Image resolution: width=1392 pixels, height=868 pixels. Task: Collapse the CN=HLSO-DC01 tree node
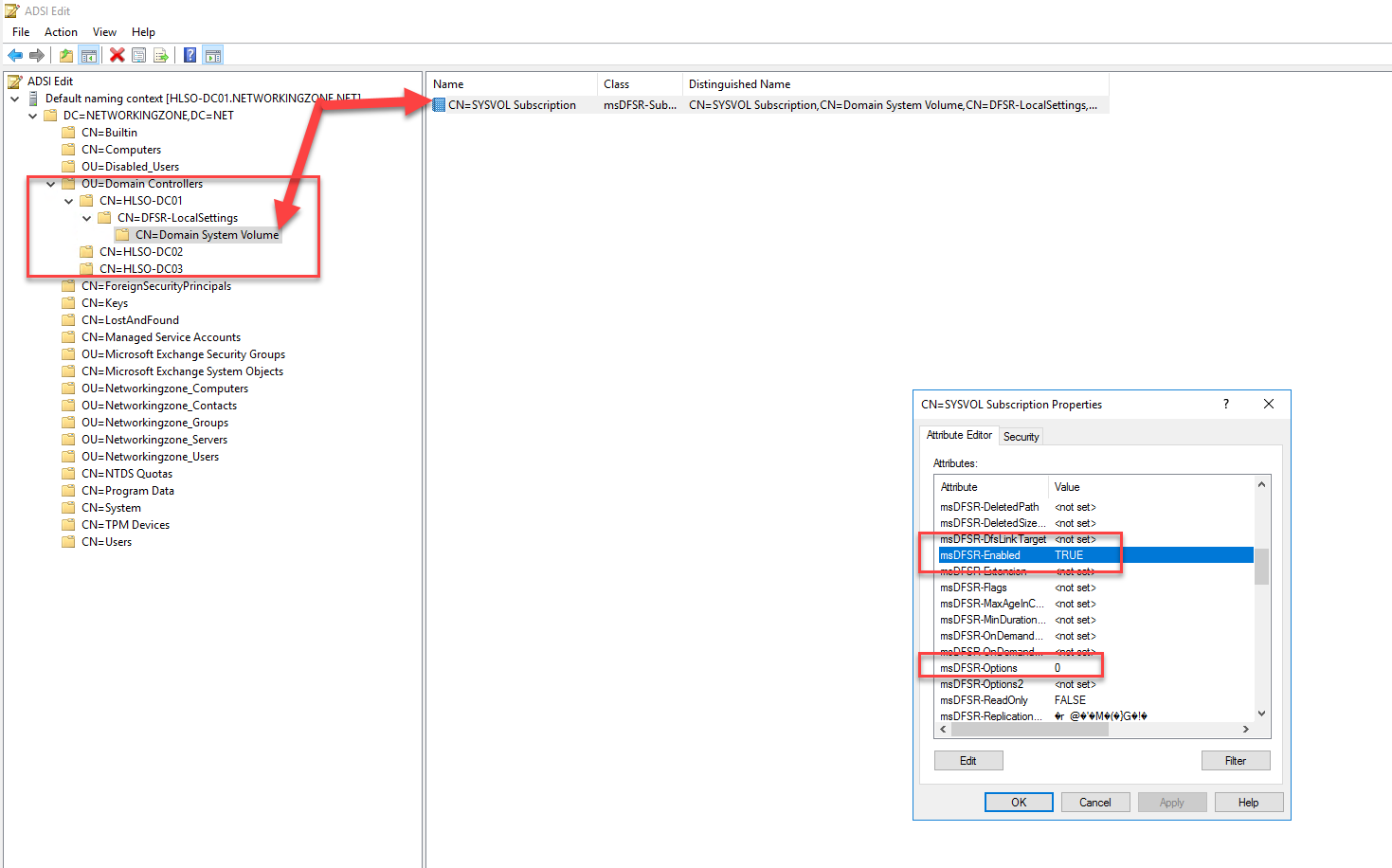coord(68,200)
